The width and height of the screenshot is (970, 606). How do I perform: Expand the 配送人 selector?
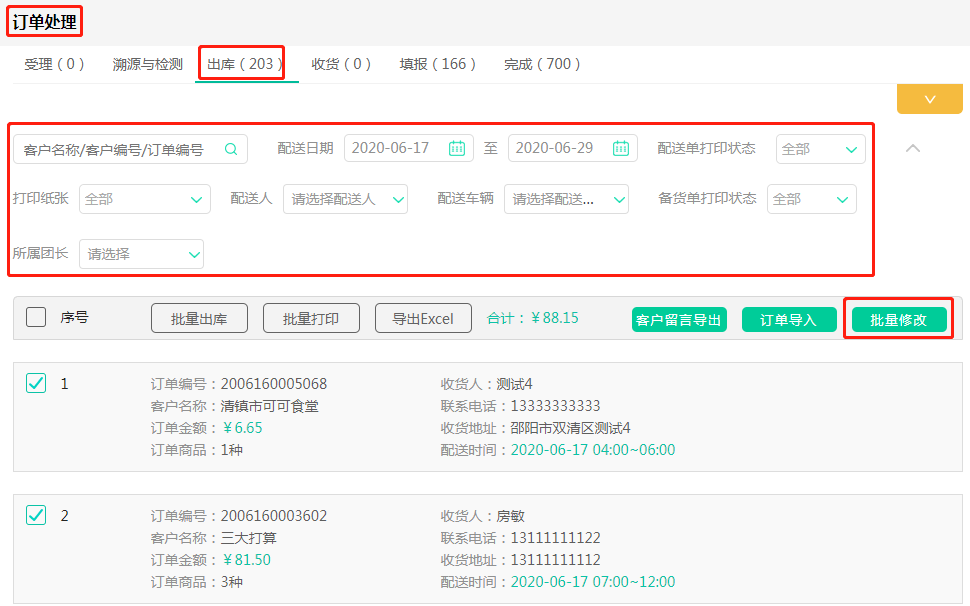(x=345, y=199)
